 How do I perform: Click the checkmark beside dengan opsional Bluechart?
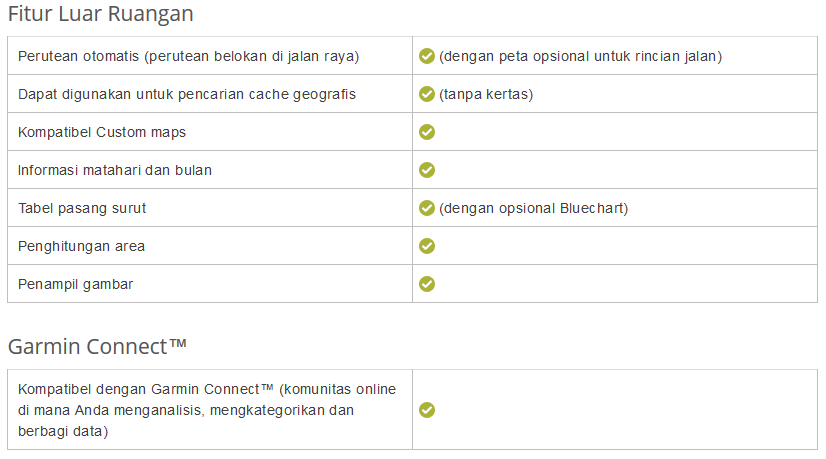427,208
